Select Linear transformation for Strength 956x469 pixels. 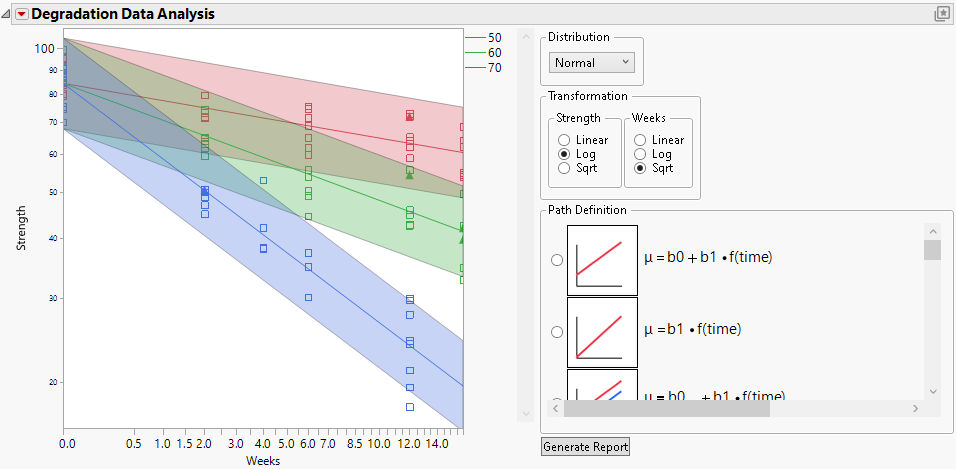565,140
